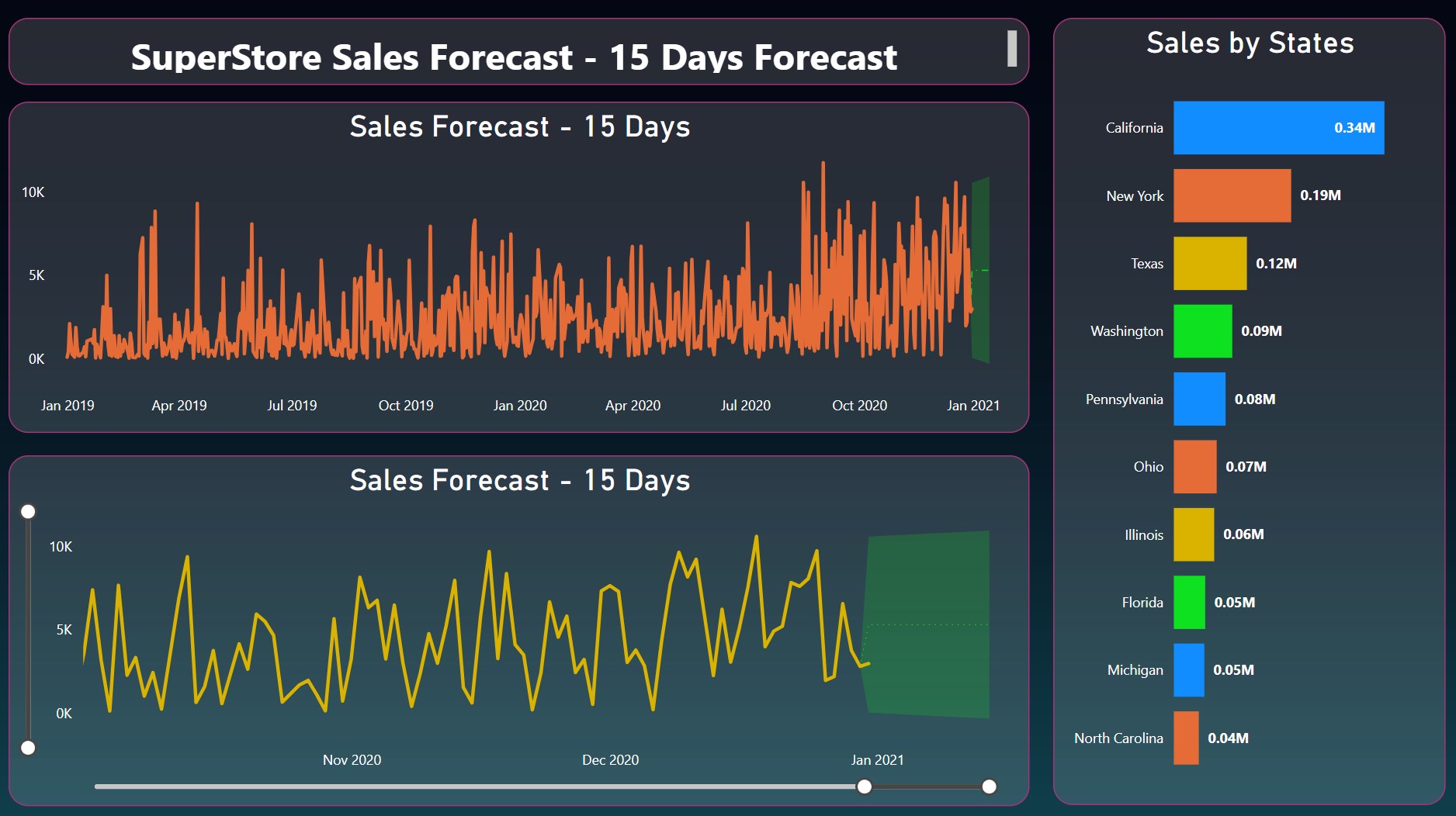1456x816 pixels.
Task: Click the top 'Sales Forecast - 15 Days' title
Action: point(519,126)
